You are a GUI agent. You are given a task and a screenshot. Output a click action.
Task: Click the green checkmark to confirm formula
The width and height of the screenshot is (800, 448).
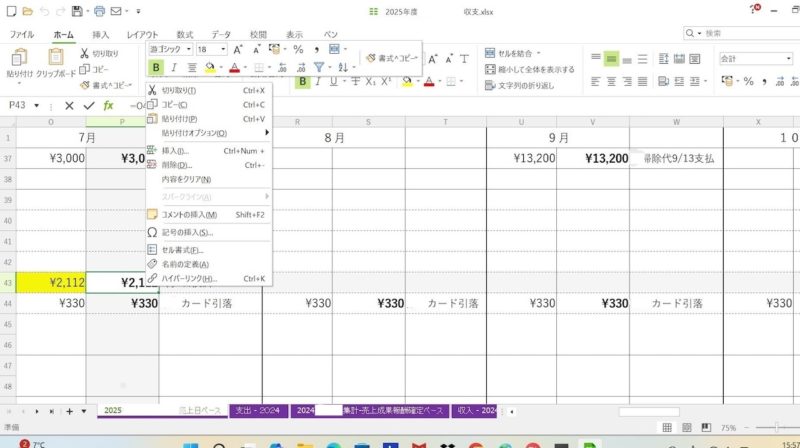coord(89,105)
